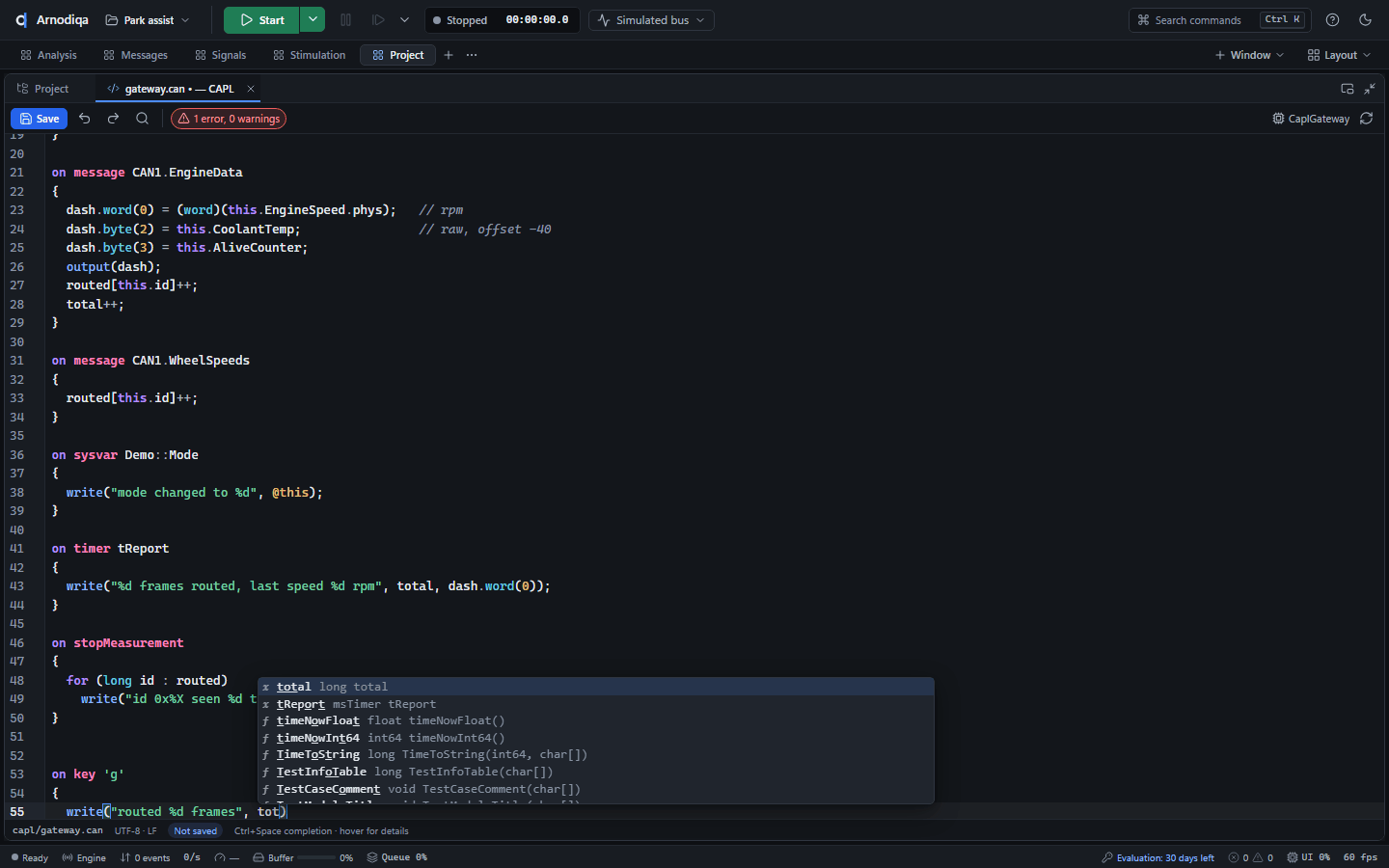Click the "on sysvar Demo::Mode" line

coord(125,455)
